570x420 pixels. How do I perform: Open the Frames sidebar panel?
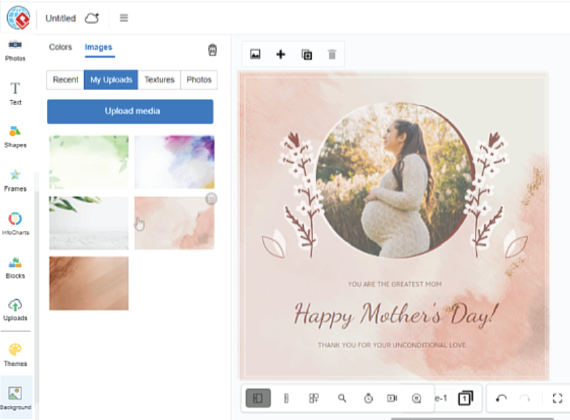point(15,180)
